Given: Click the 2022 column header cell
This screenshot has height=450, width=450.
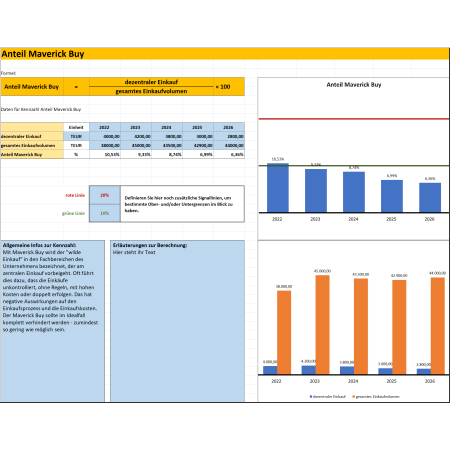Looking at the screenshot, I should (105, 127).
